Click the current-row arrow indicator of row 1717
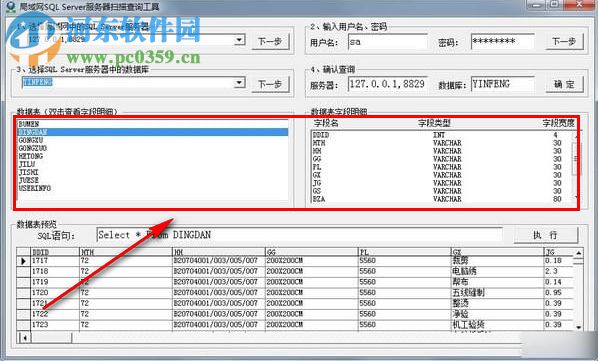 click(x=24, y=261)
